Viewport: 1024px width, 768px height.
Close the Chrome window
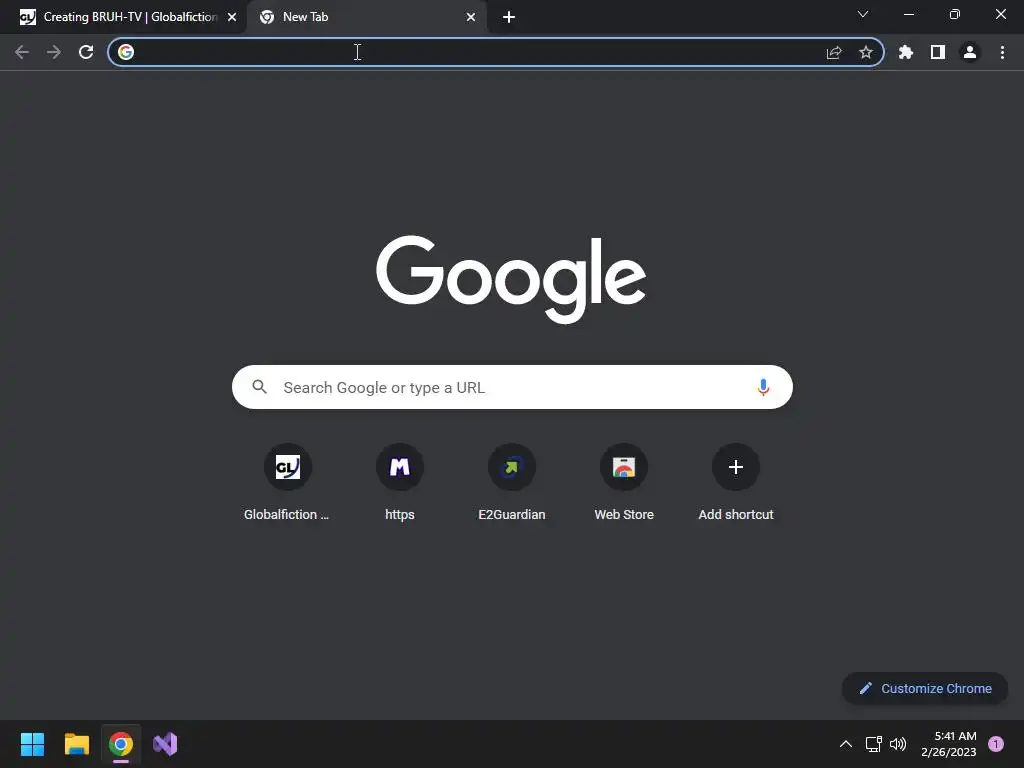[x=1000, y=14]
